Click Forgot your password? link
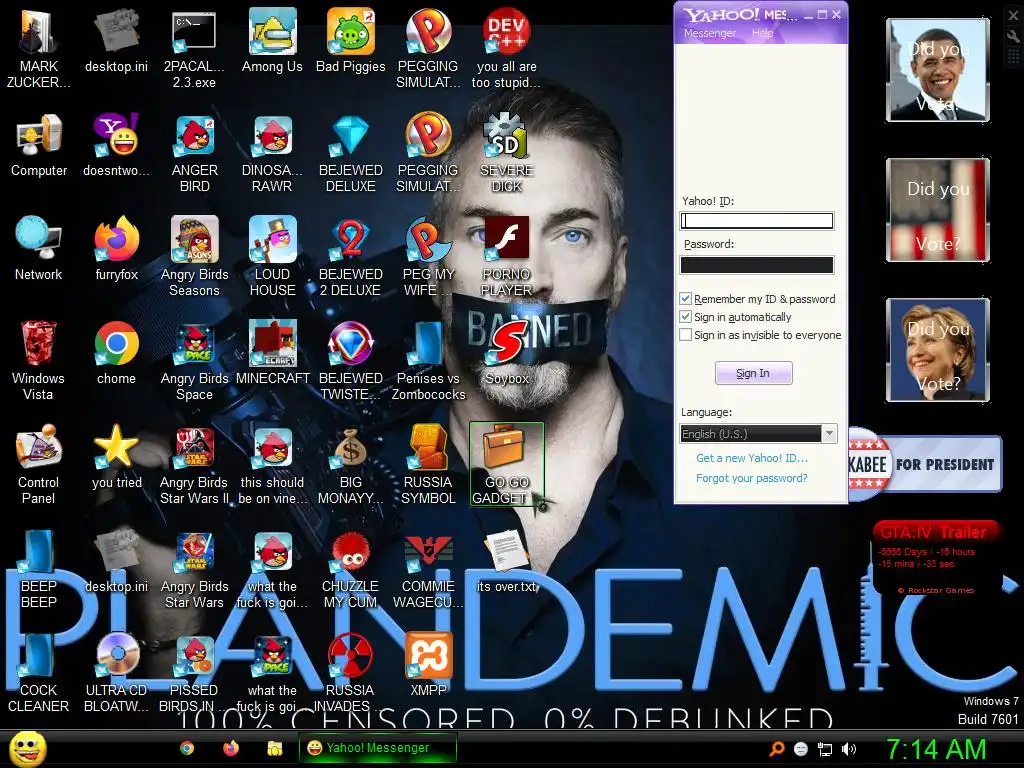This screenshot has width=1024, height=768. point(752,478)
